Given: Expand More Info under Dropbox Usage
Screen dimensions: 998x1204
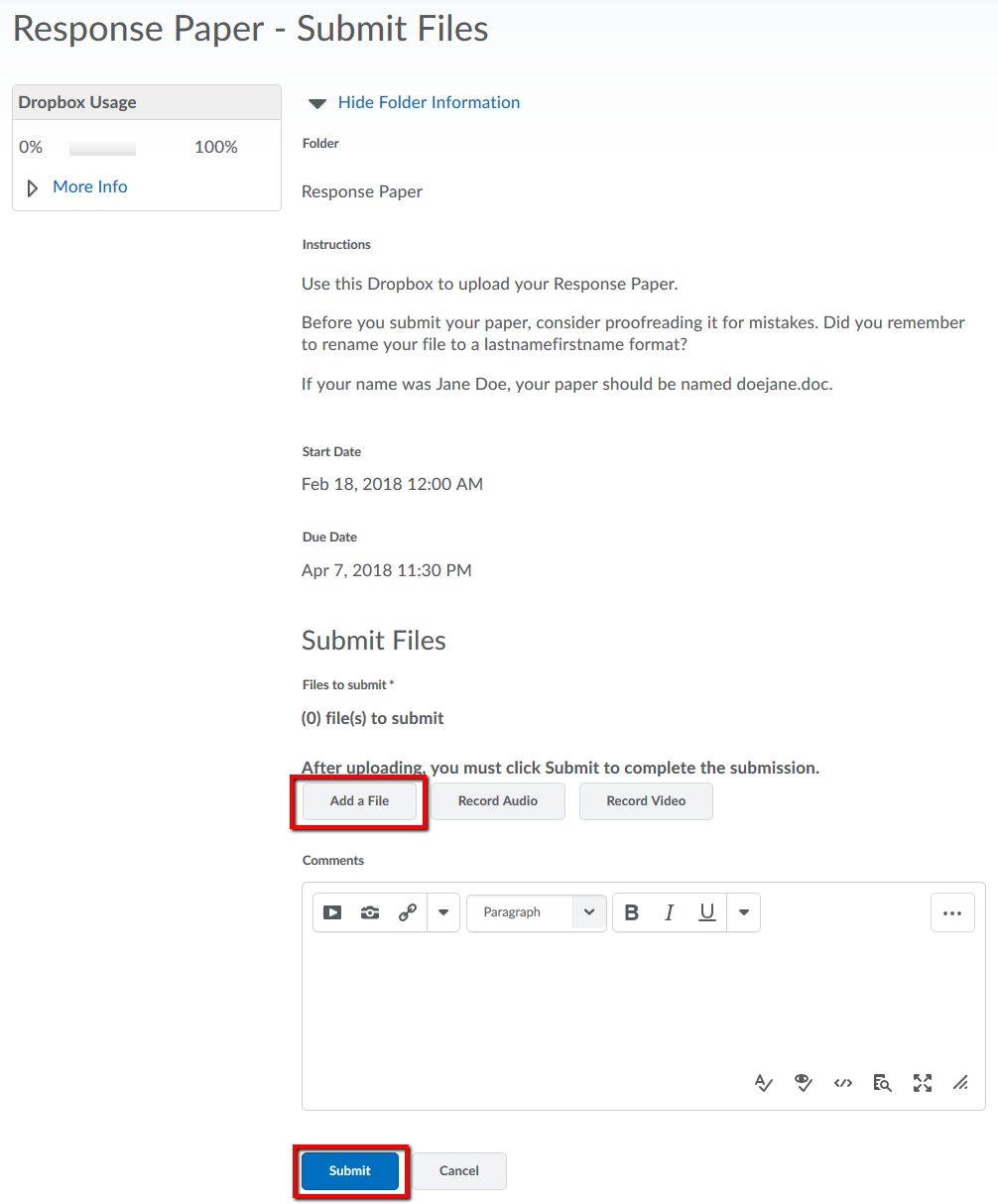Looking at the screenshot, I should click(89, 186).
